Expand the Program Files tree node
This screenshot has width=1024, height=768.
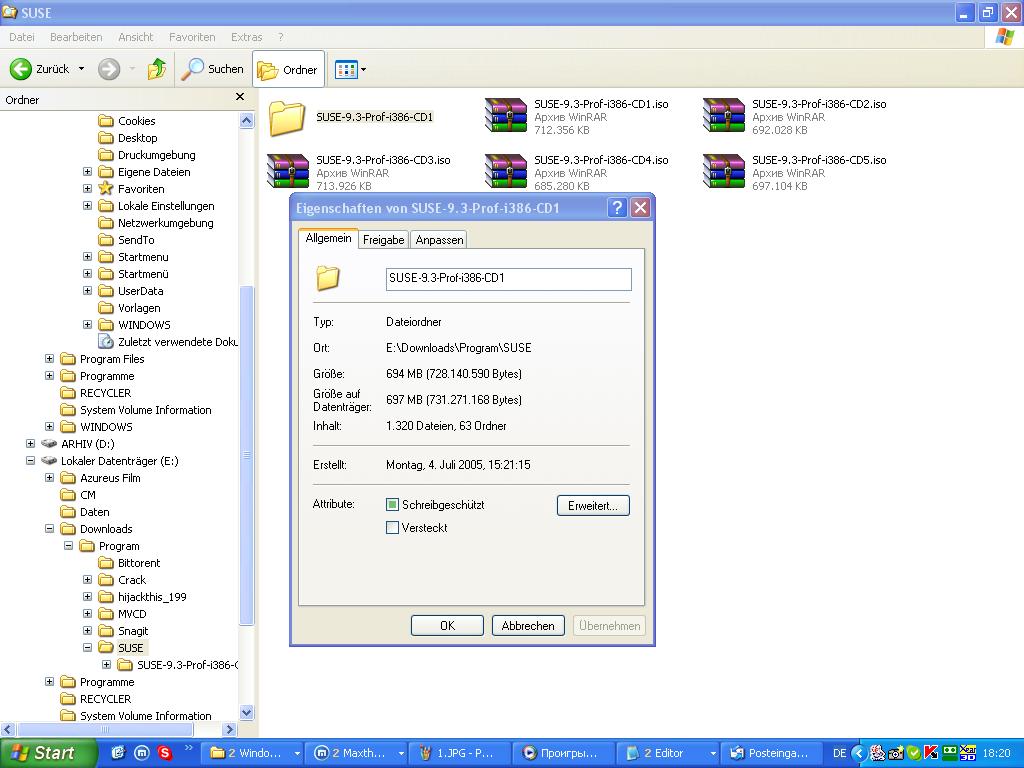[49, 359]
